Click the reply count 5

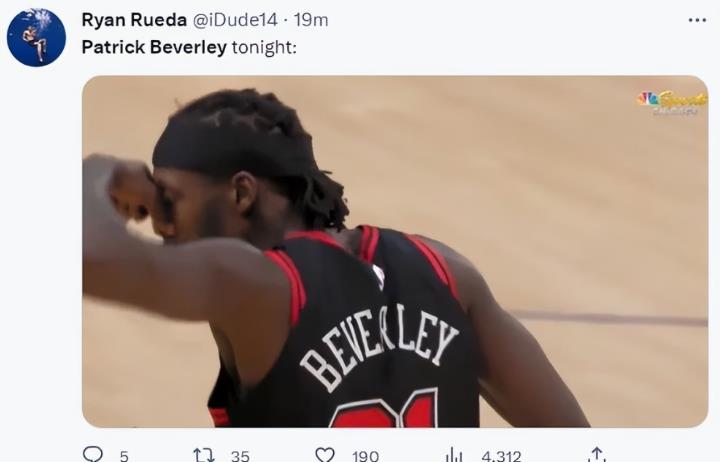[124, 456]
